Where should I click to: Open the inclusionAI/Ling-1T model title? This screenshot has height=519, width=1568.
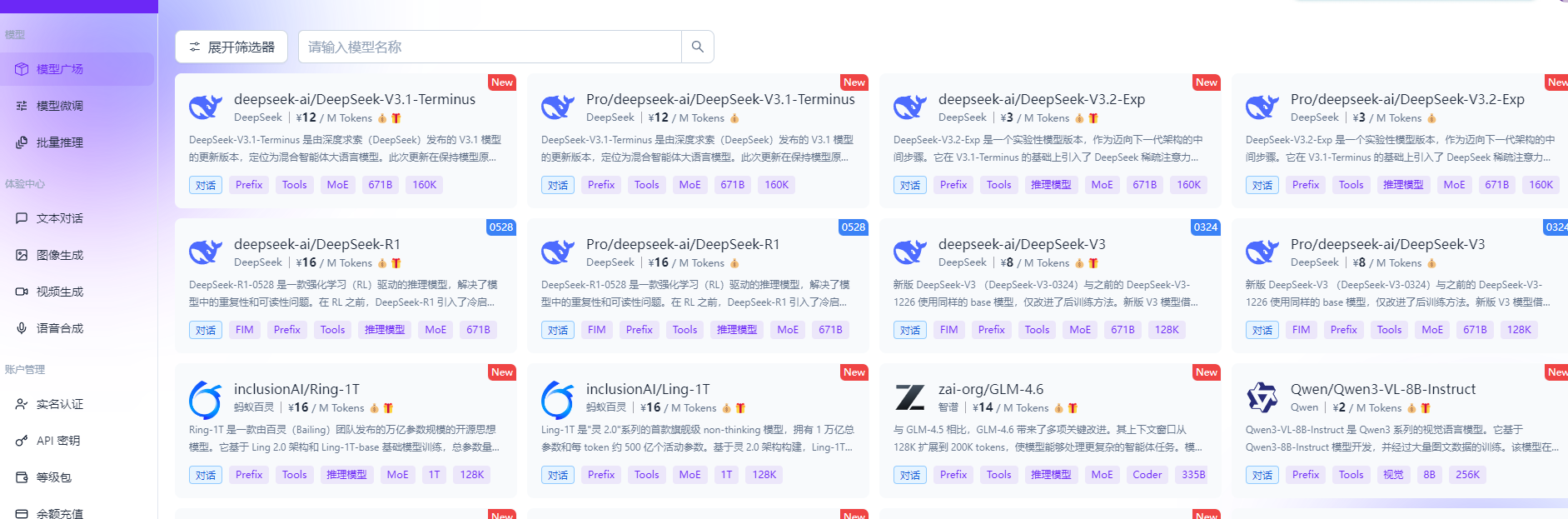coord(648,389)
